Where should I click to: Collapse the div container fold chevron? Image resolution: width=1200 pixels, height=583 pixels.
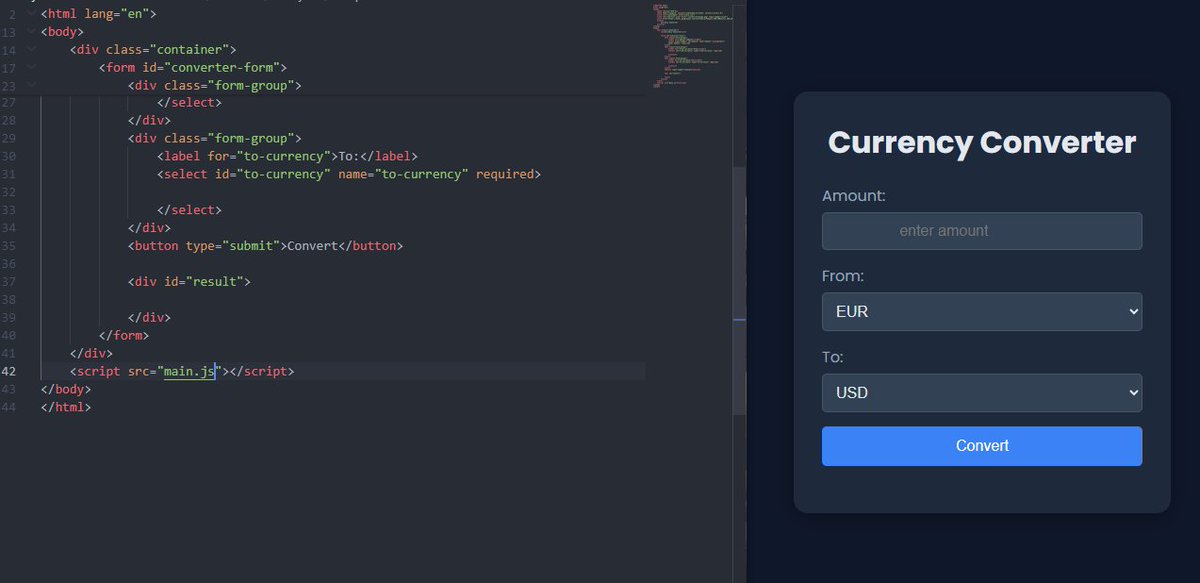click(31, 50)
